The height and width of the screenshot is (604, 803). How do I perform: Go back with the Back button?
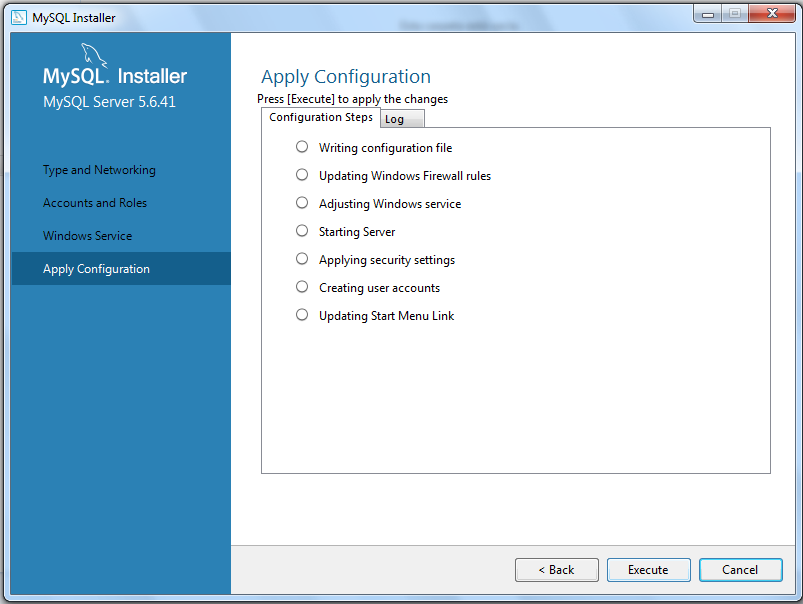557,570
